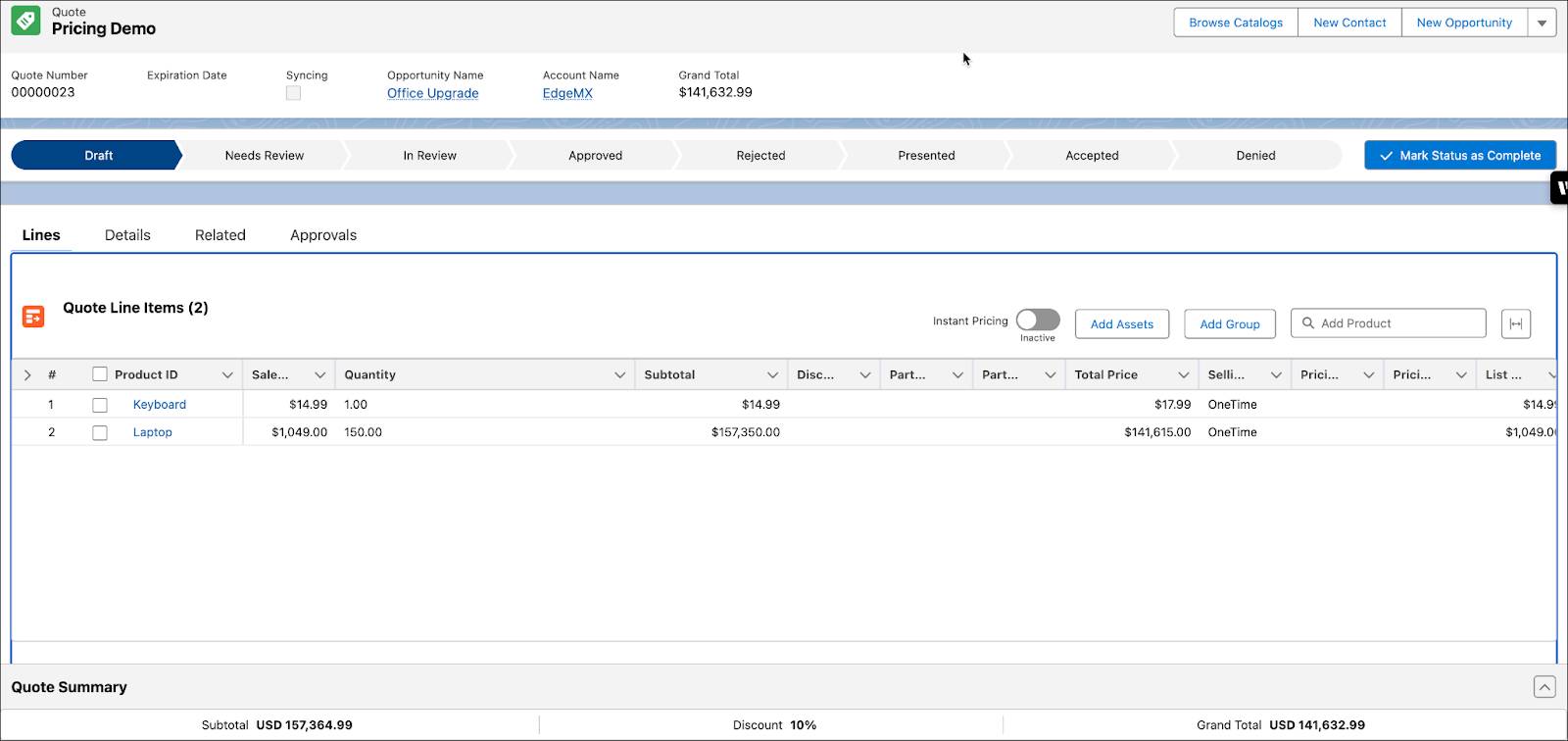The height and width of the screenshot is (741, 1568).
Task: Click the Keyboard sales price $14.99
Action: point(308,405)
